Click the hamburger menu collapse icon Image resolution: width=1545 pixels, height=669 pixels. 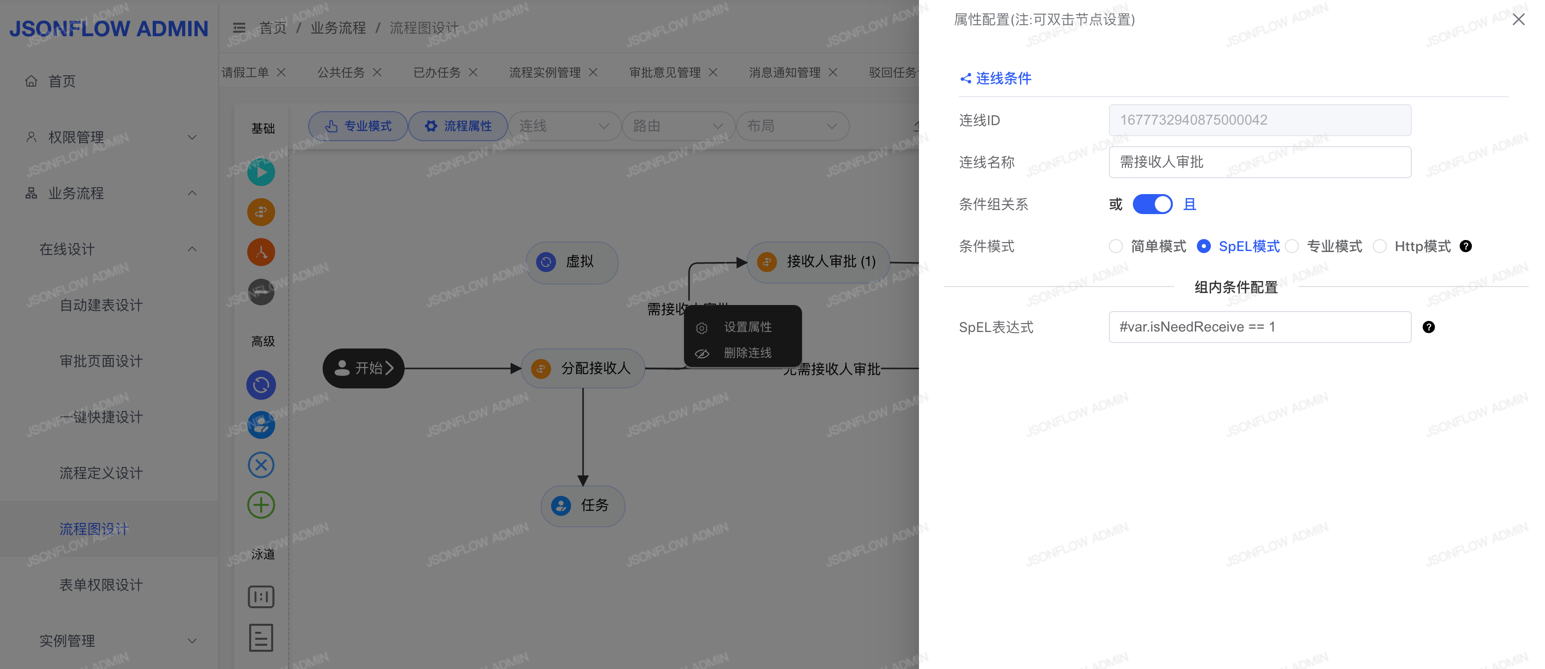(239, 28)
